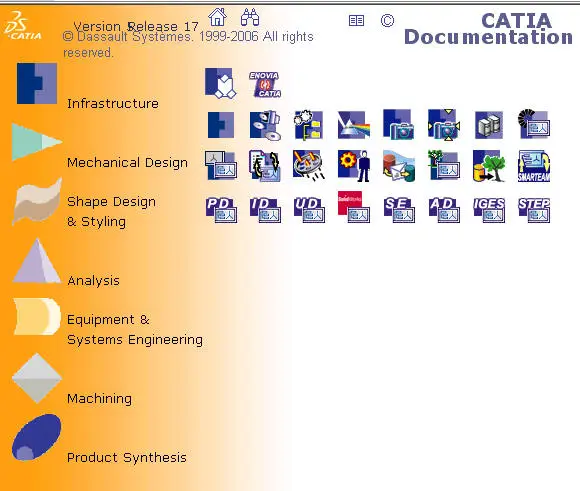Select the Shape Design & Styling text link
Image resolution: width=580 pixels, height=491 pixels.
coord(111,212)
